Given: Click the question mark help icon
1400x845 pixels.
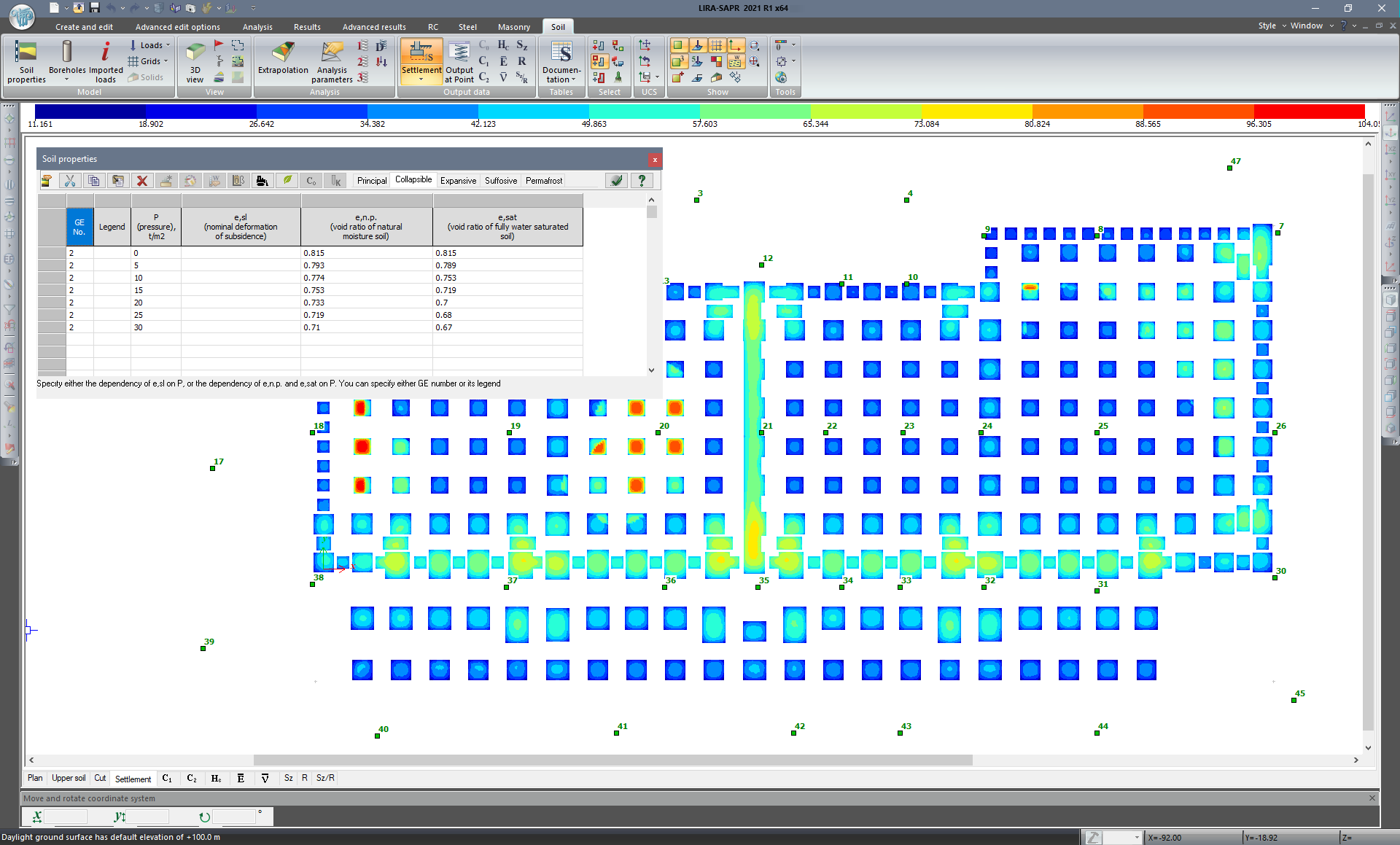Looking at the screenshot, I should (642, 181).
